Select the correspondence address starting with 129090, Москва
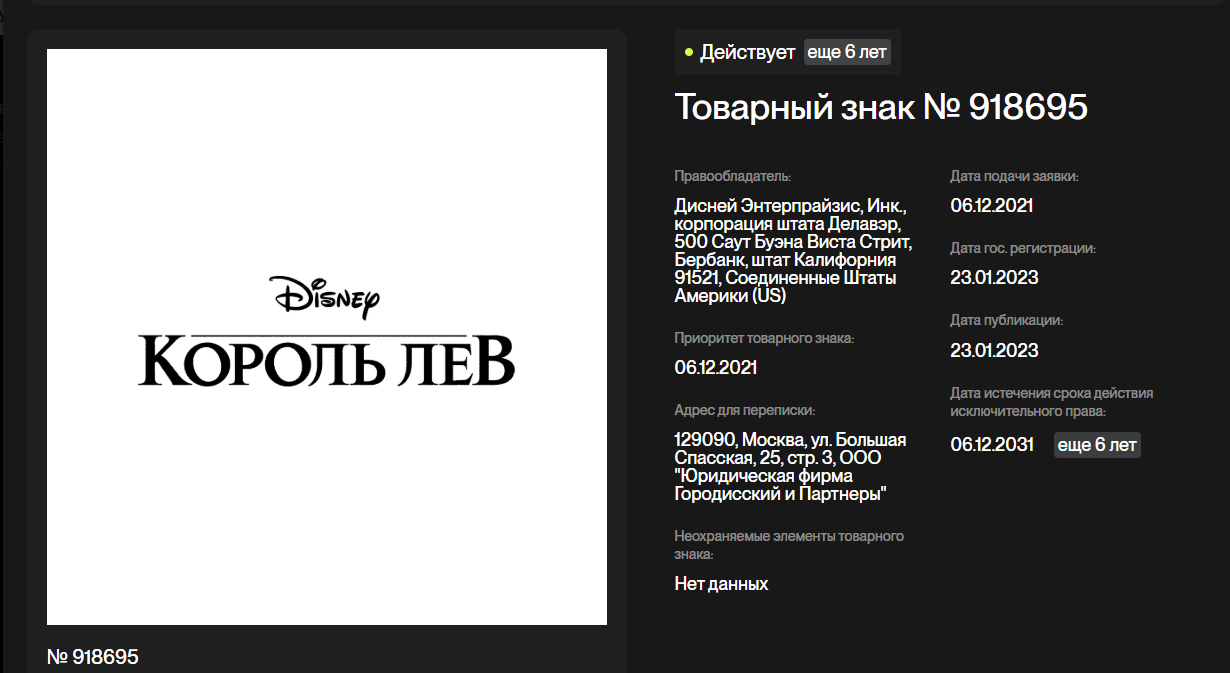This screenshot has width=1230, height=673. click(x=791, y=467)
